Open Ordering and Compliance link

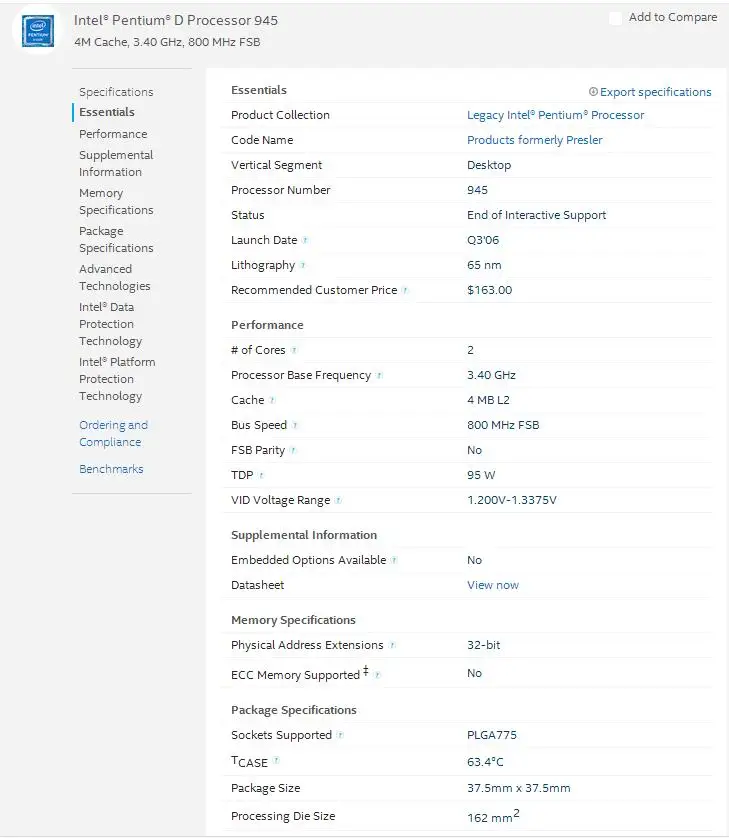(113, 433)
